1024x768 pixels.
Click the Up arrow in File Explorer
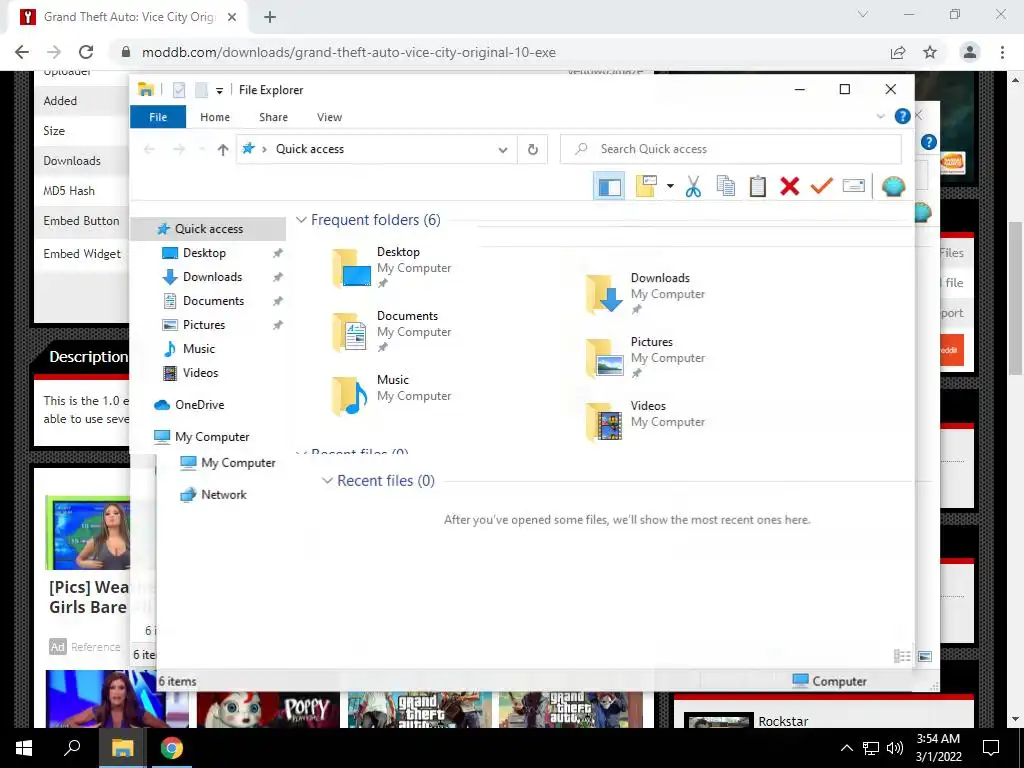223,150
